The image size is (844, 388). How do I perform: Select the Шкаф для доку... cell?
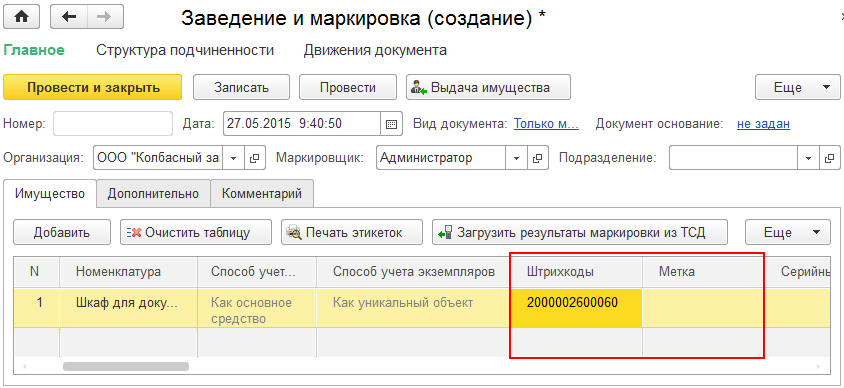(x=128, y=308)
